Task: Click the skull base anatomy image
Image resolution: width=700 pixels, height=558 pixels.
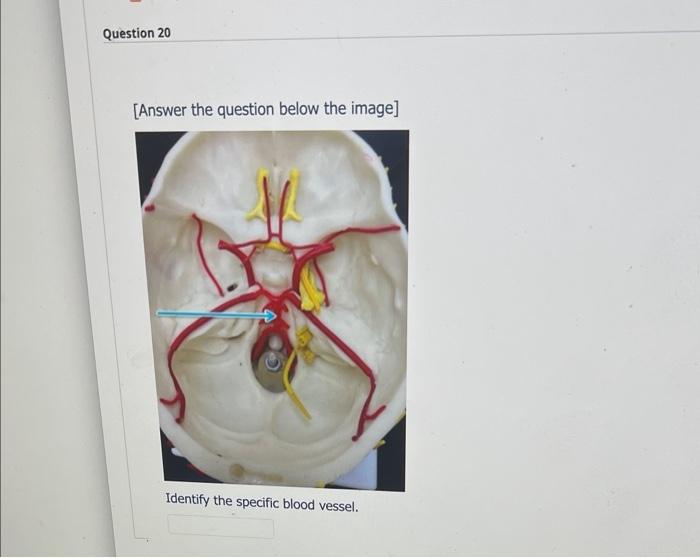Action: [x=271, y=311]
